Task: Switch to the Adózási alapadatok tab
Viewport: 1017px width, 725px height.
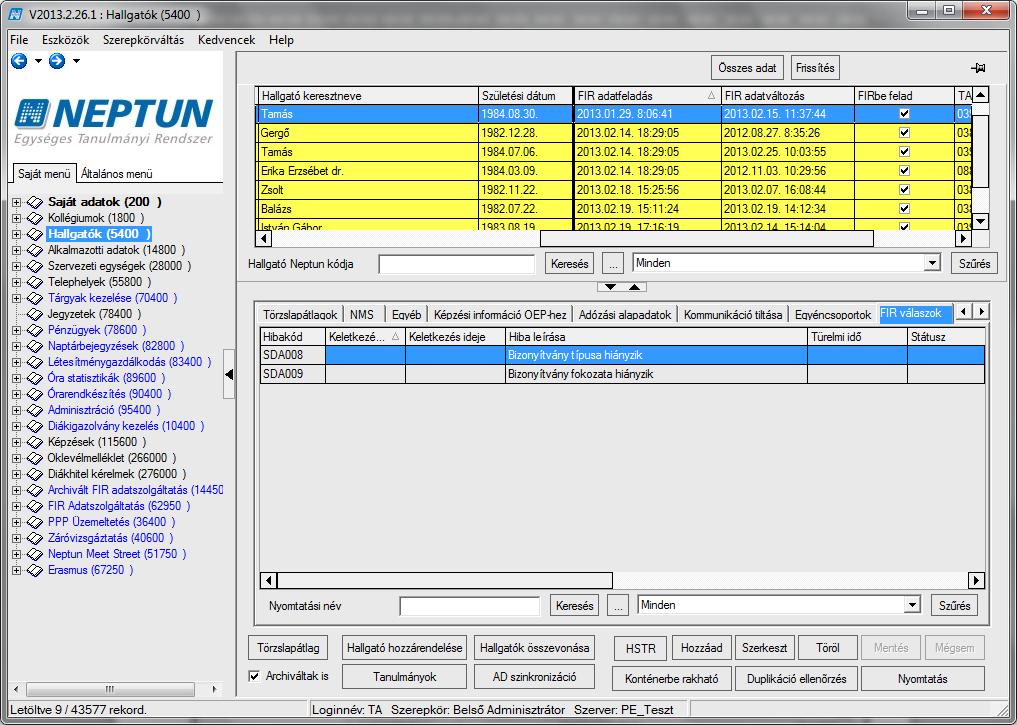Action: pyautogui.click(x=625, y=315)
